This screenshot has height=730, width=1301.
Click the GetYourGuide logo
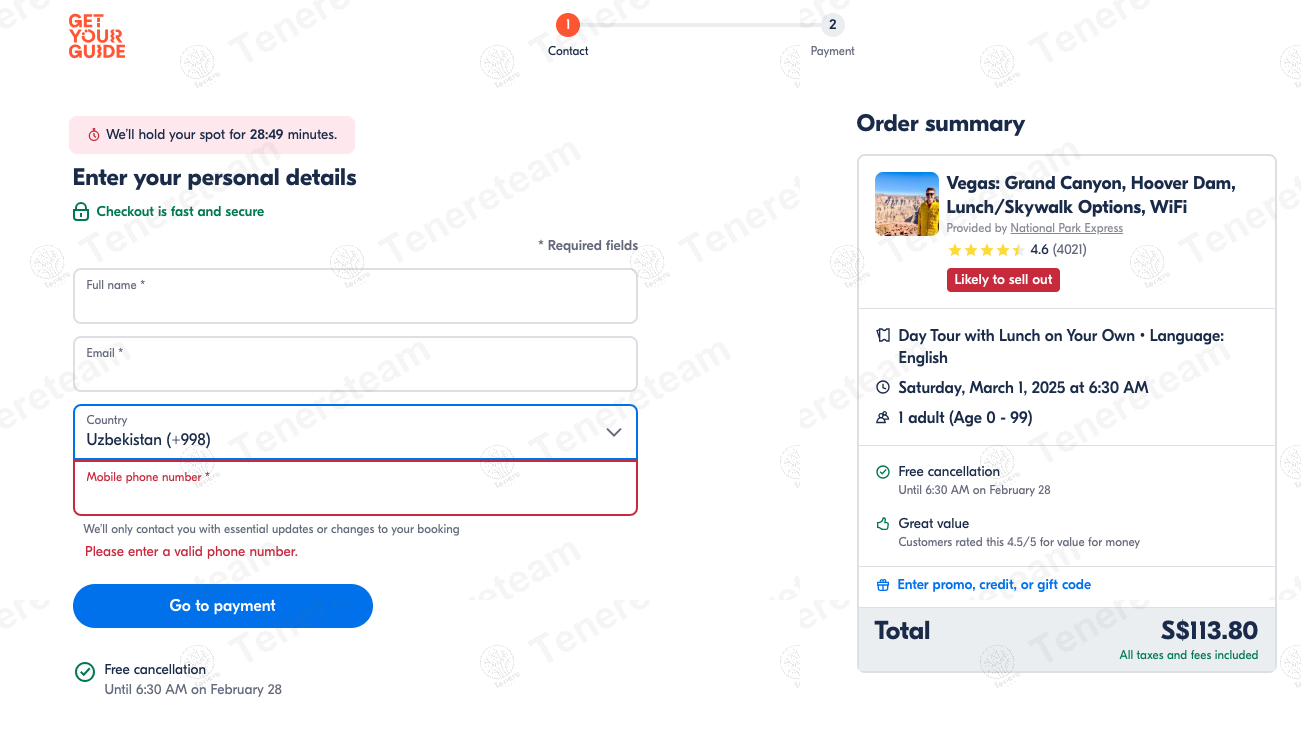[97, 37]
